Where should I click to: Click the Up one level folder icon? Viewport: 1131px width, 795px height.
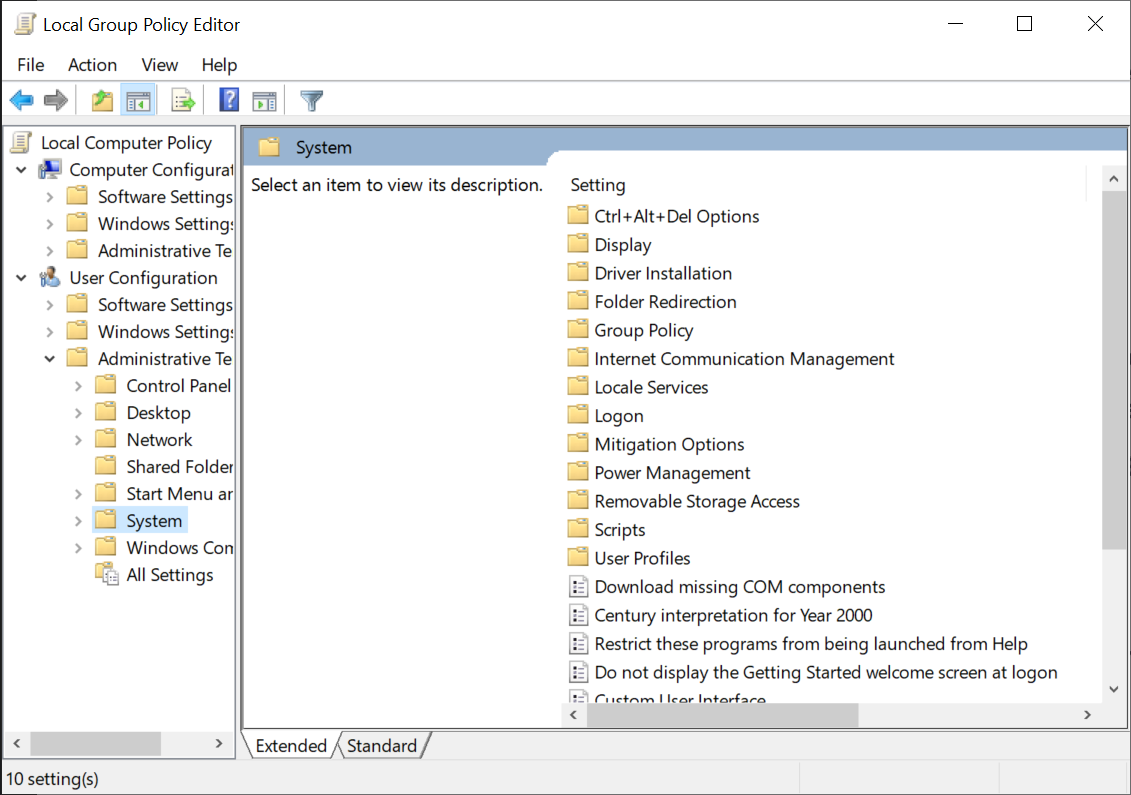pos(102,100)
